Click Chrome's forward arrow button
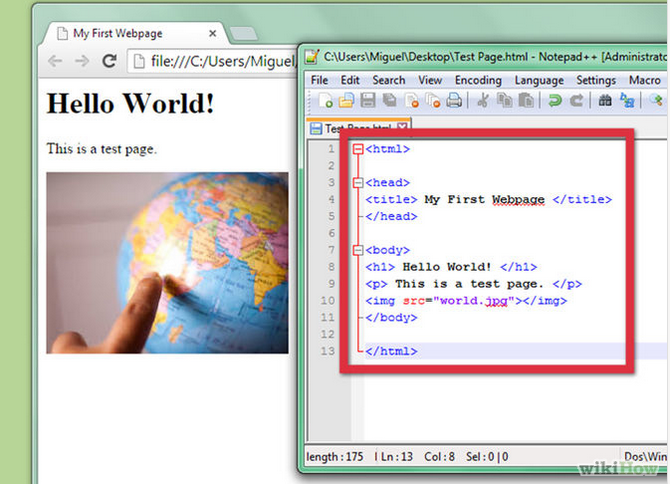Image resolution: width=670 pixels, height=484 pixels. click(82, 61)
